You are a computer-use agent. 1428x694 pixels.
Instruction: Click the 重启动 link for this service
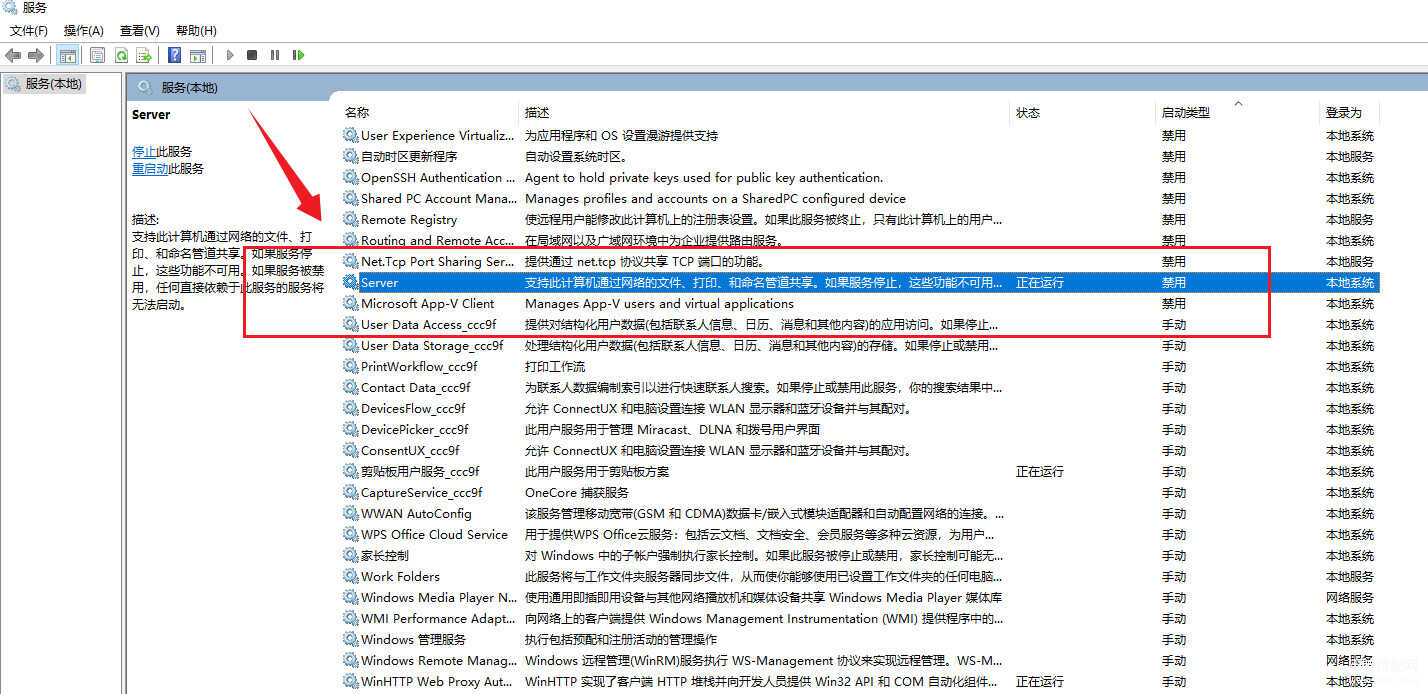150,169
